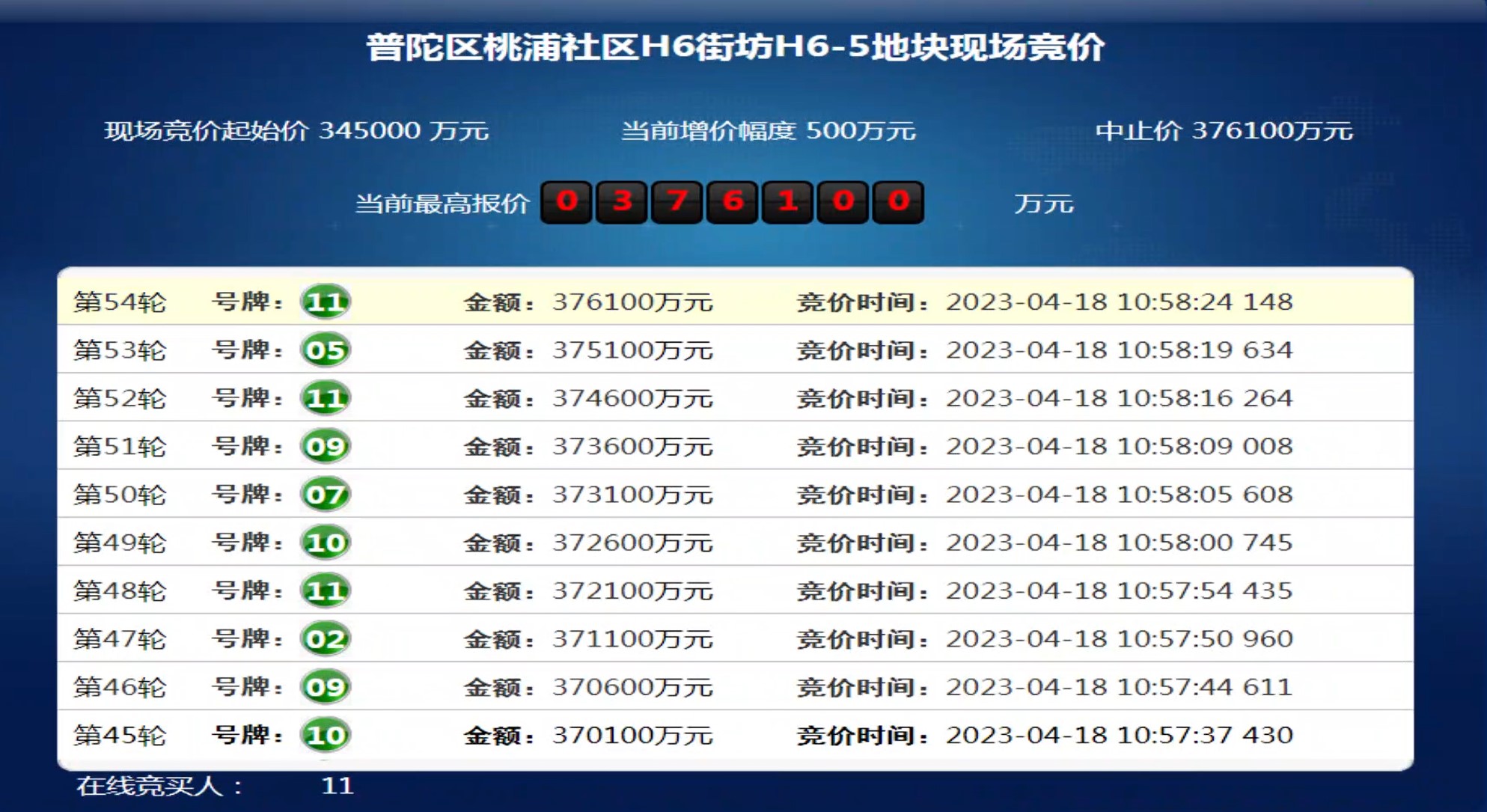Screen dimensions: 1487x812
Task: Click green badge 02 in round 47 row
Action: pyautogui.click(x=326, y=639)
